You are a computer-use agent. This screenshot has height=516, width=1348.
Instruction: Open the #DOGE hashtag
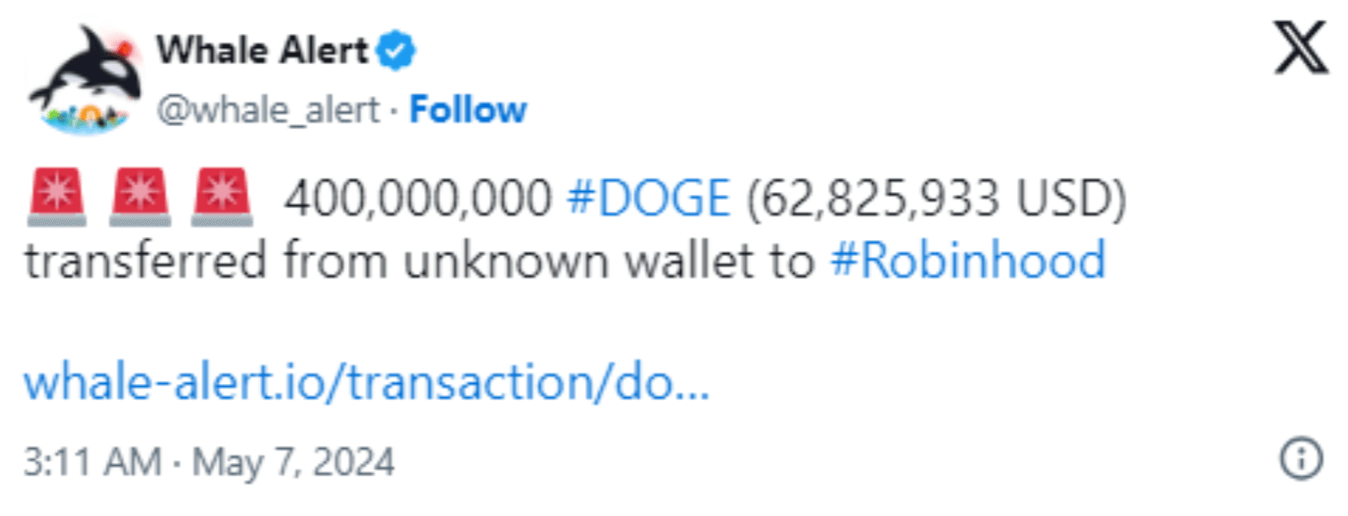pos(648,200)
